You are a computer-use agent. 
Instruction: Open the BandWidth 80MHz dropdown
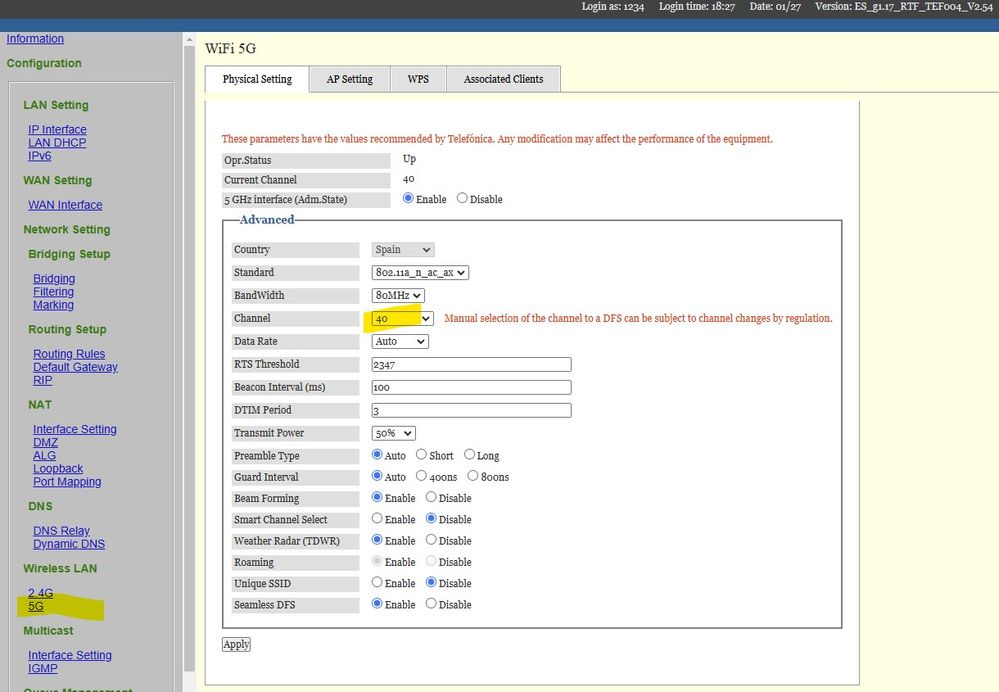(x=398, y=295)
